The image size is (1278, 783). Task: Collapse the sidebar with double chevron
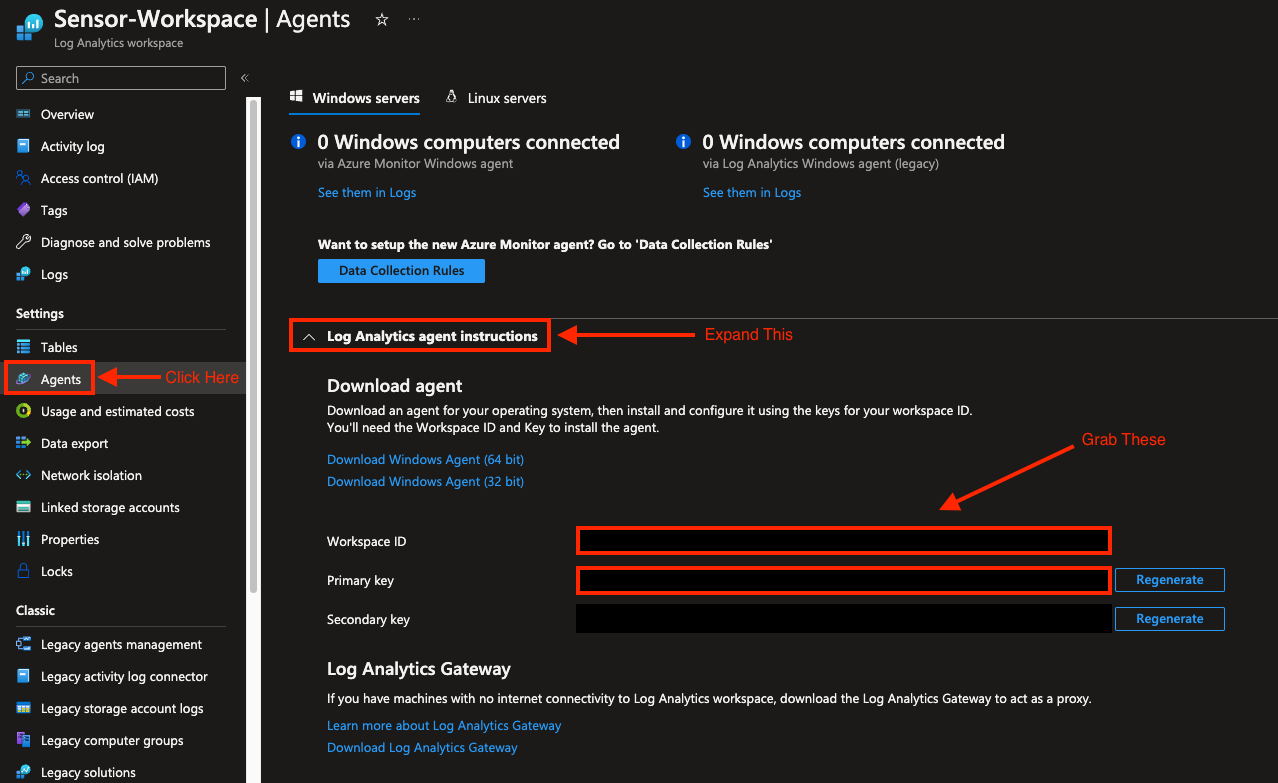click(x=244, y=78)
